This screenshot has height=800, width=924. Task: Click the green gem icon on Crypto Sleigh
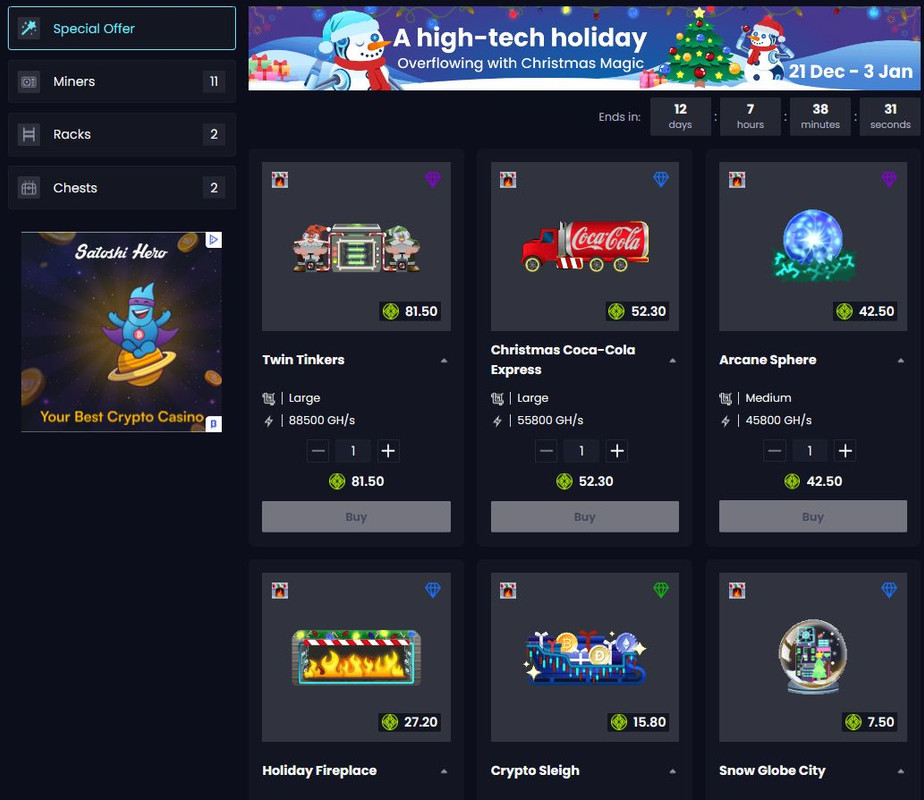click(x=661, y=590)
